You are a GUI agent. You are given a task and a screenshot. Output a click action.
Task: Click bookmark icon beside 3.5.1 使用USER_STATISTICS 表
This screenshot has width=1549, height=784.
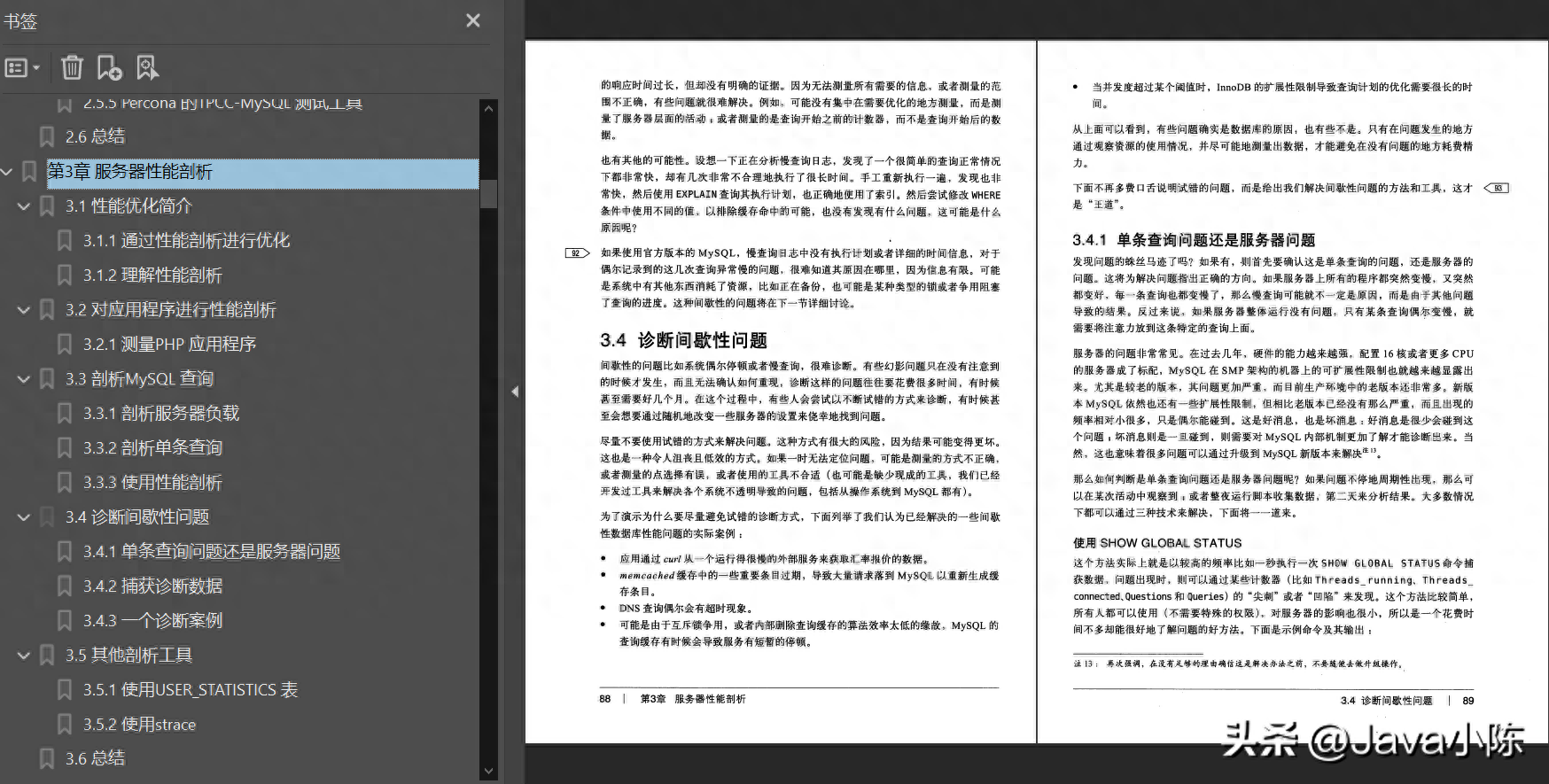click(65, 689)
